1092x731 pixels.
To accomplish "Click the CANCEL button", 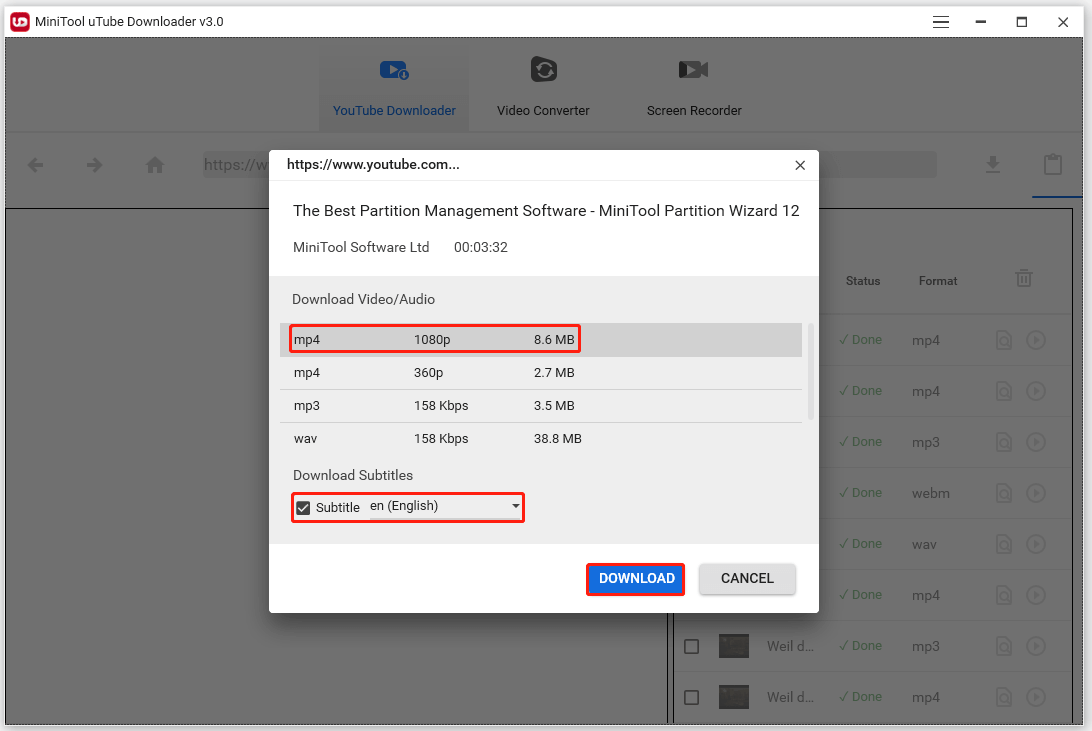I will (747, 579).
